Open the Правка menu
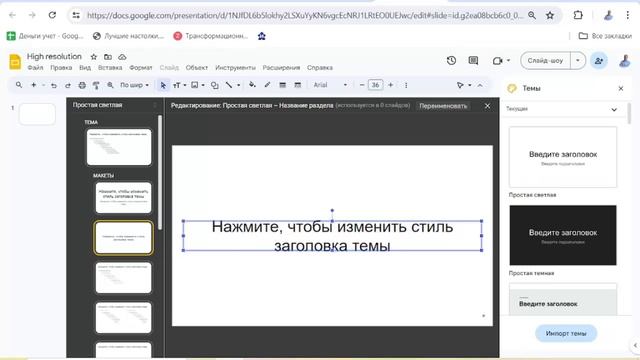This screenshot has width=640, height=360. (61, 68)
